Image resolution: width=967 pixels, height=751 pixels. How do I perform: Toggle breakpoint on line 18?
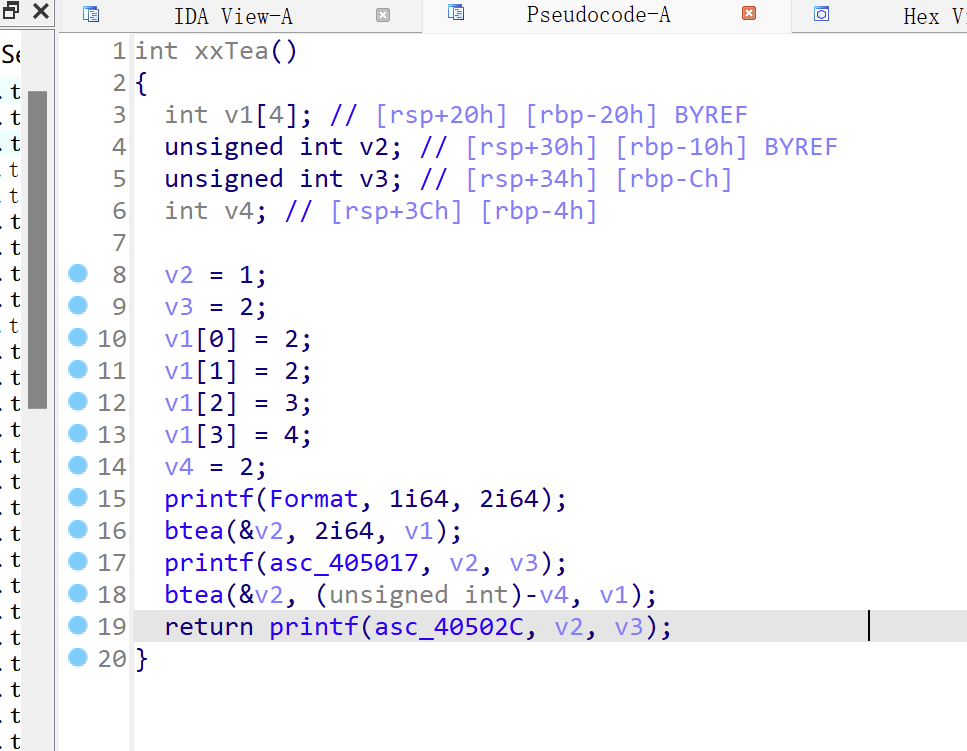(x=78, y=594)
